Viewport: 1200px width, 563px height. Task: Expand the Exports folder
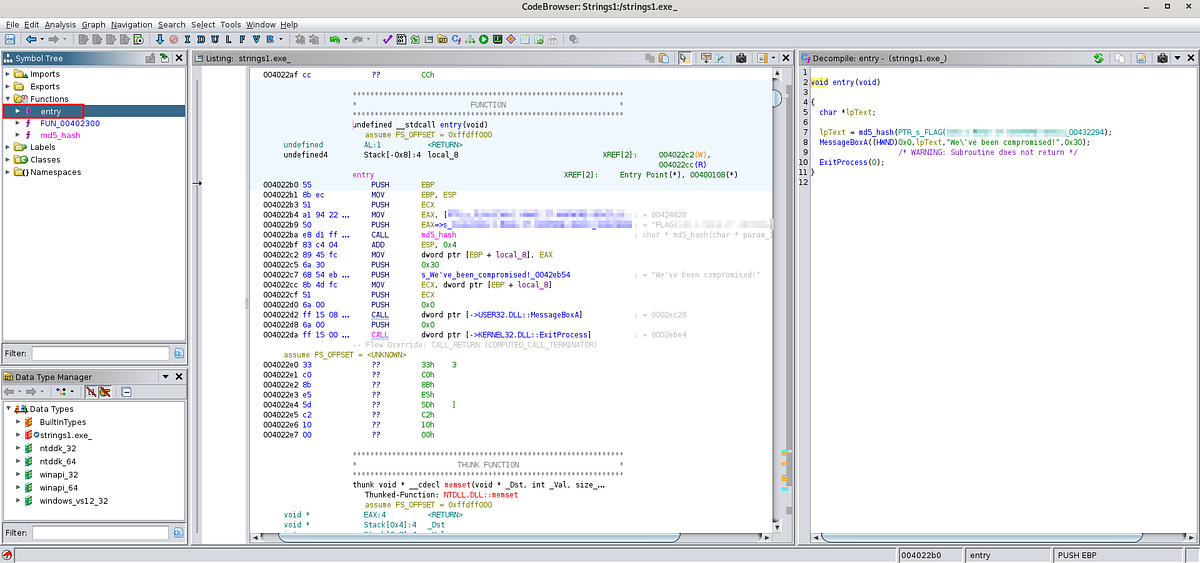point(9,86)
